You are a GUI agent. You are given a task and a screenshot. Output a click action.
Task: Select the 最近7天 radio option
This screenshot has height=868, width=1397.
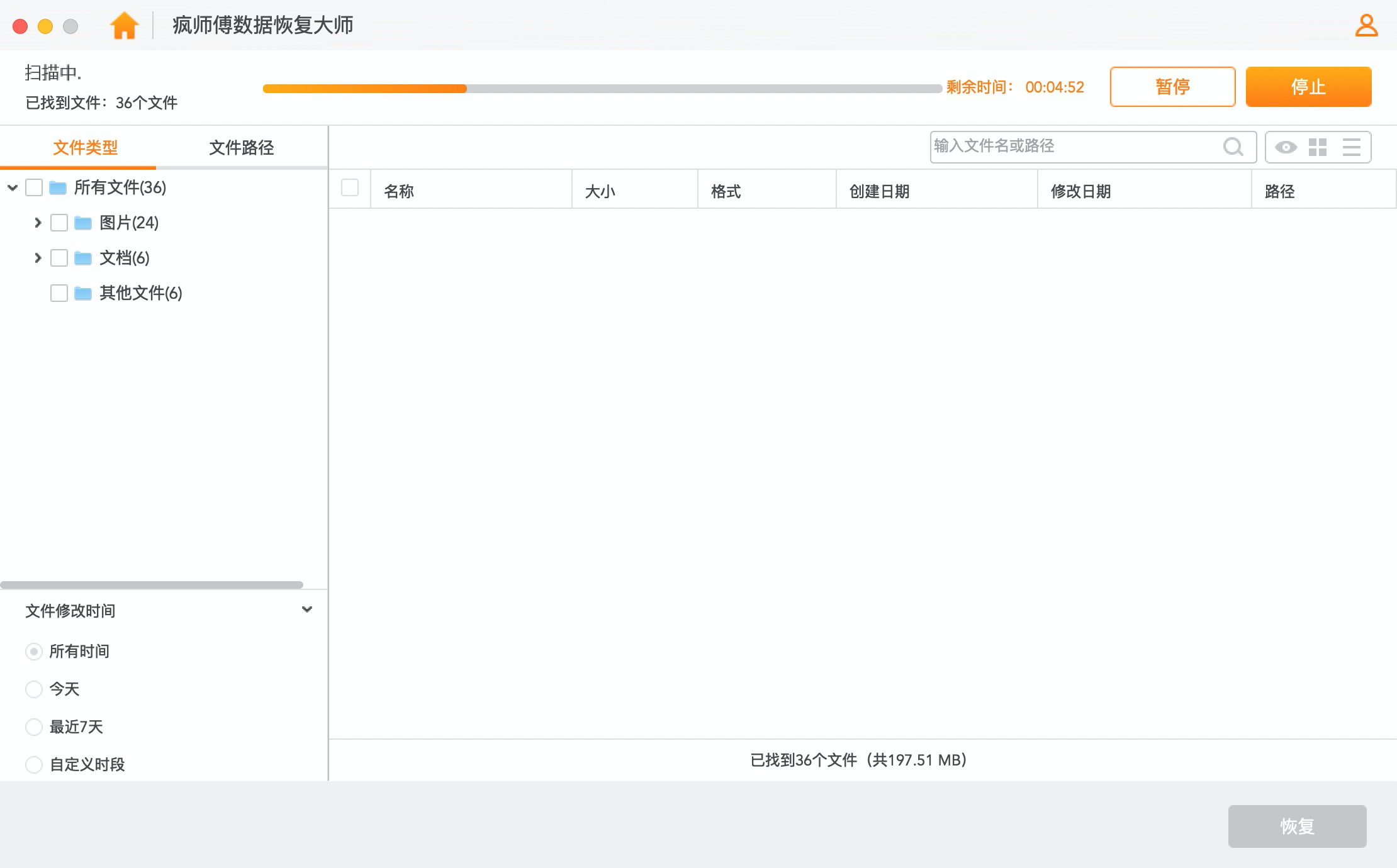point(34,726)
